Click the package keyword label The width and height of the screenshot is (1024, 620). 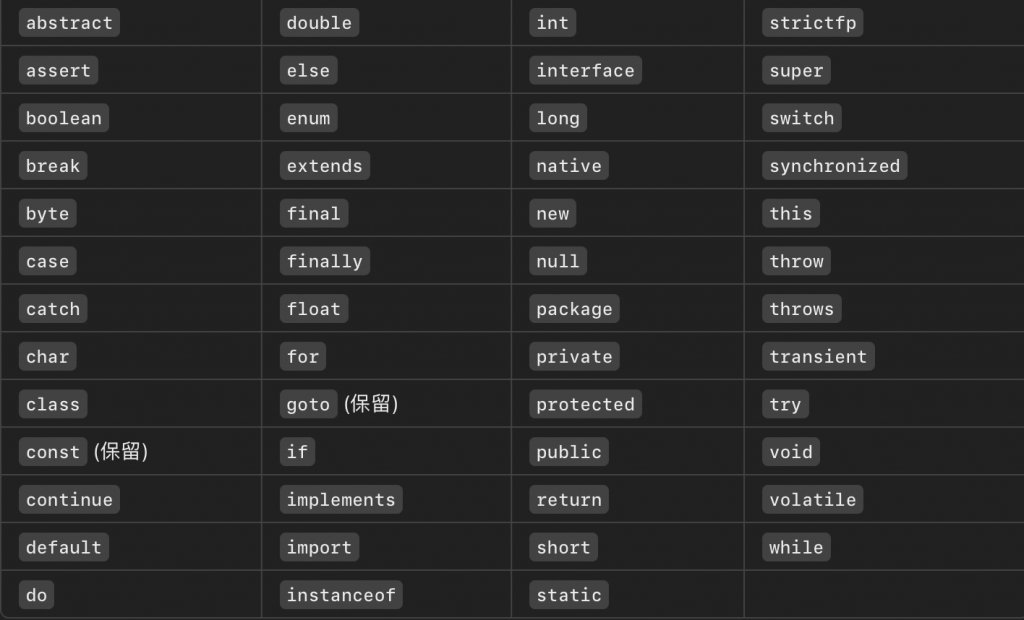(574, 309)
